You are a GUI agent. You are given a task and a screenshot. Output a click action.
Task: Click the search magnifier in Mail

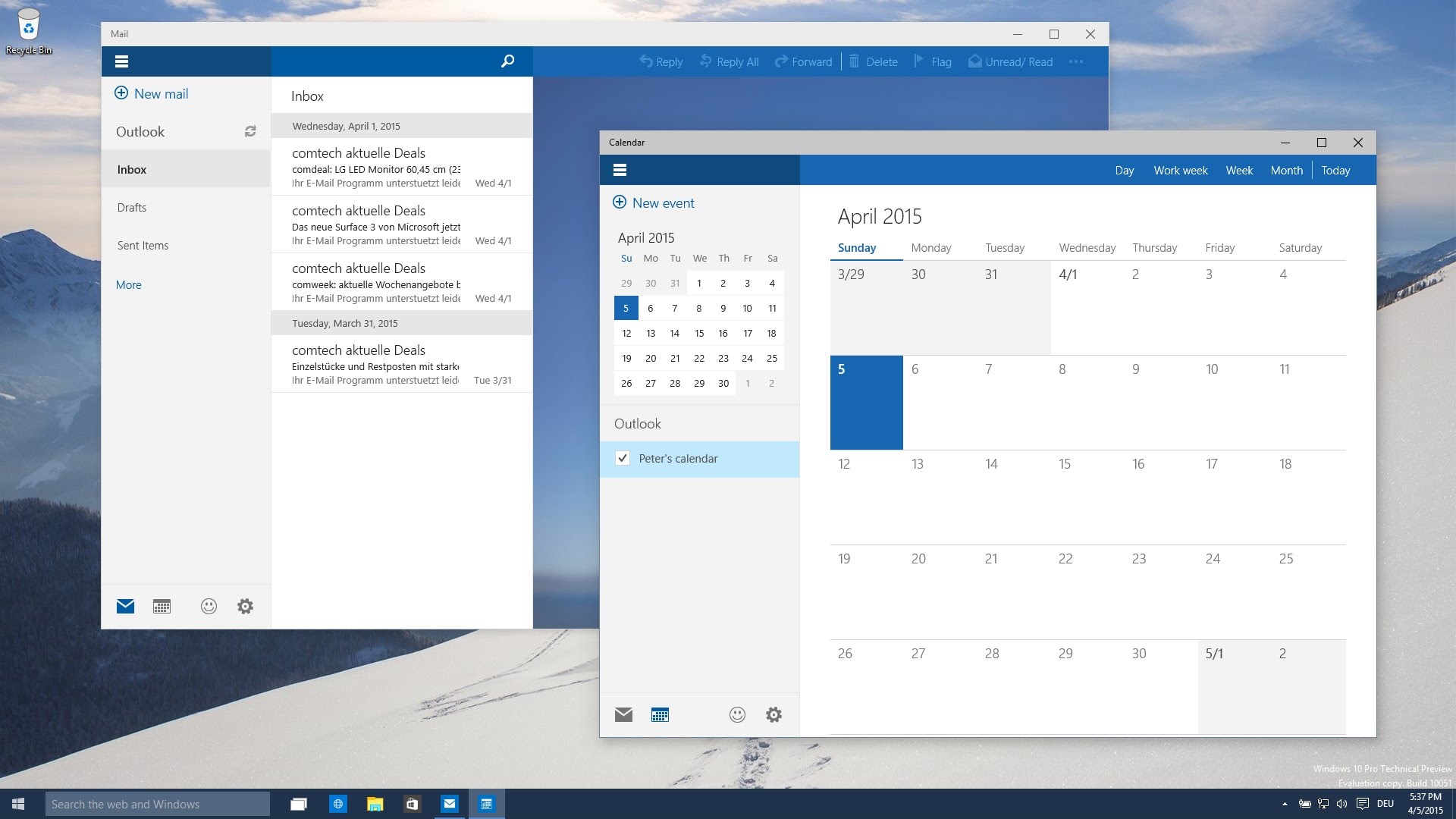507,61
